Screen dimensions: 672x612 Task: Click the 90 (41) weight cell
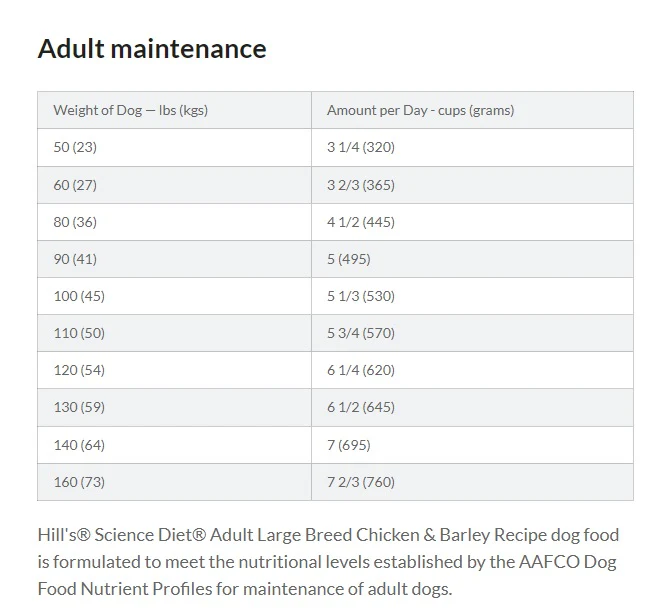[x=174, y=259]
